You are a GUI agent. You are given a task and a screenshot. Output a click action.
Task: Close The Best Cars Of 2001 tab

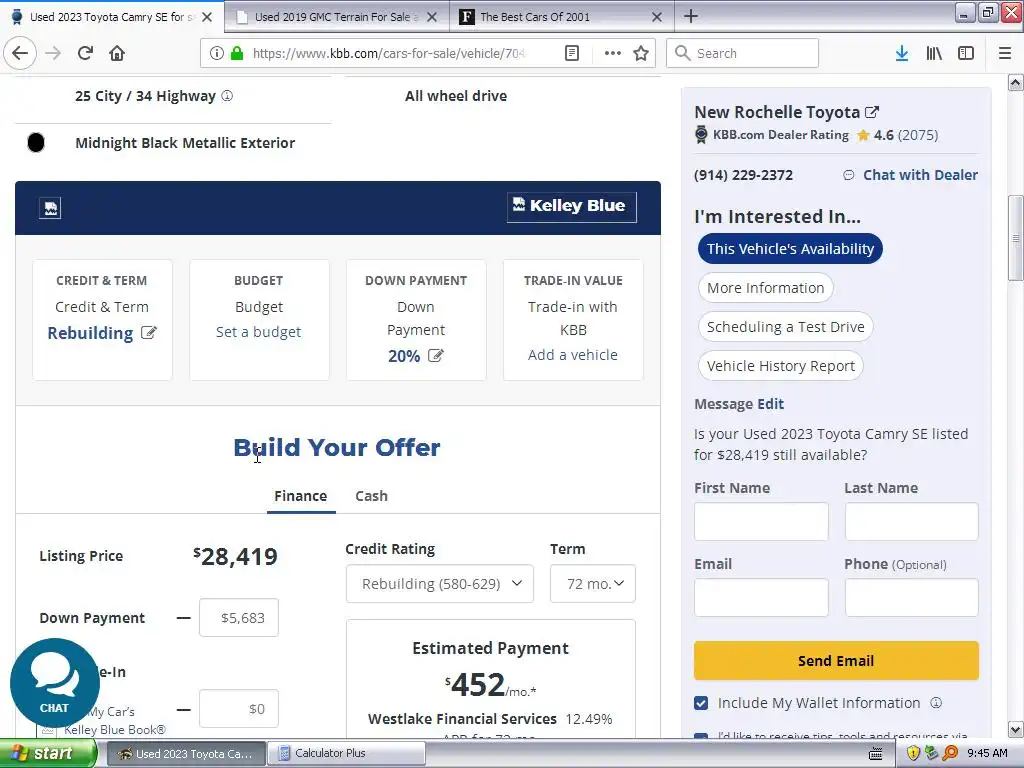657,17
